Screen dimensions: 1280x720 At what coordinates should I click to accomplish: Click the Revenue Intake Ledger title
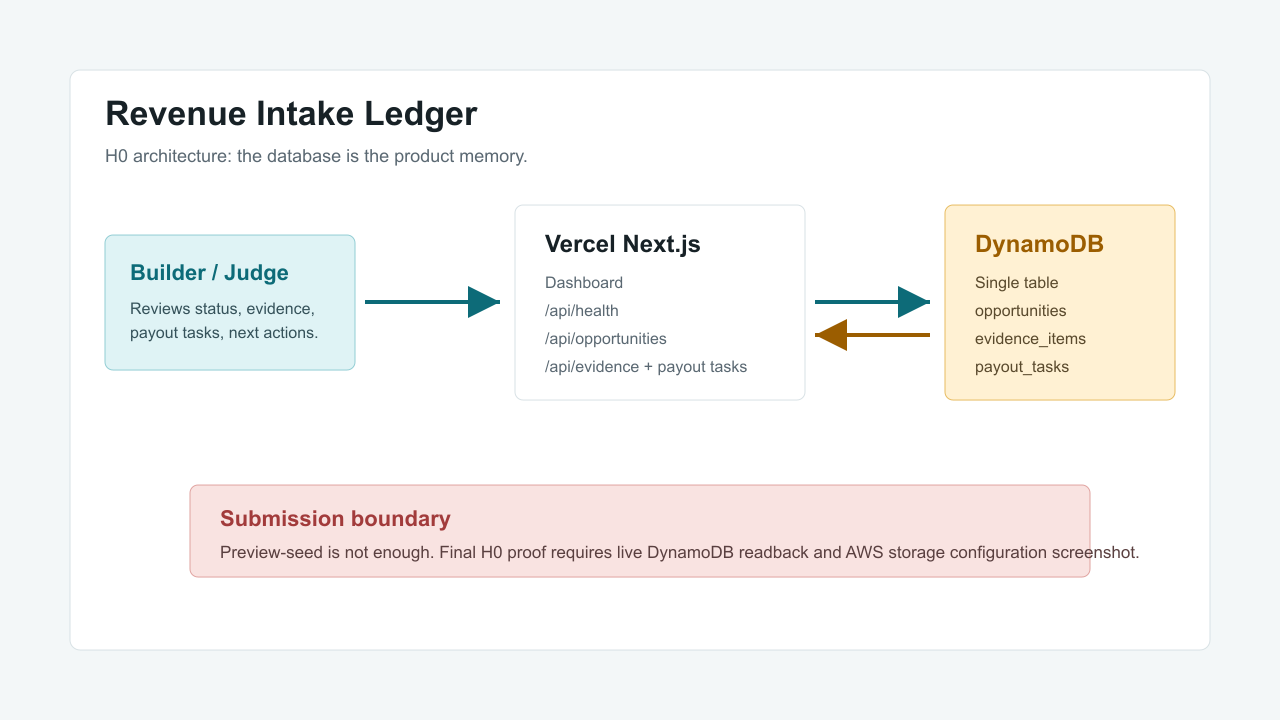(291, 114)
